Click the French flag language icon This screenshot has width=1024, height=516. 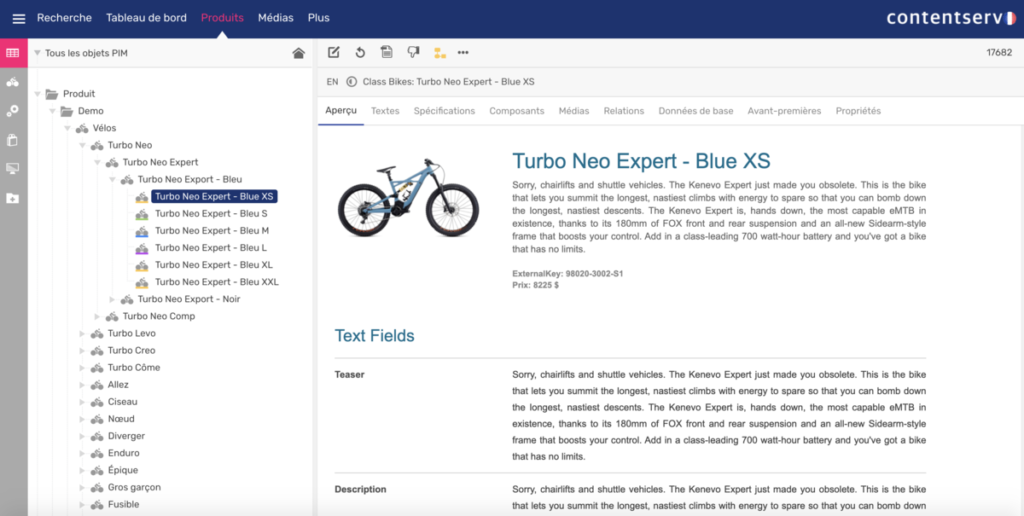(1014, 18)
